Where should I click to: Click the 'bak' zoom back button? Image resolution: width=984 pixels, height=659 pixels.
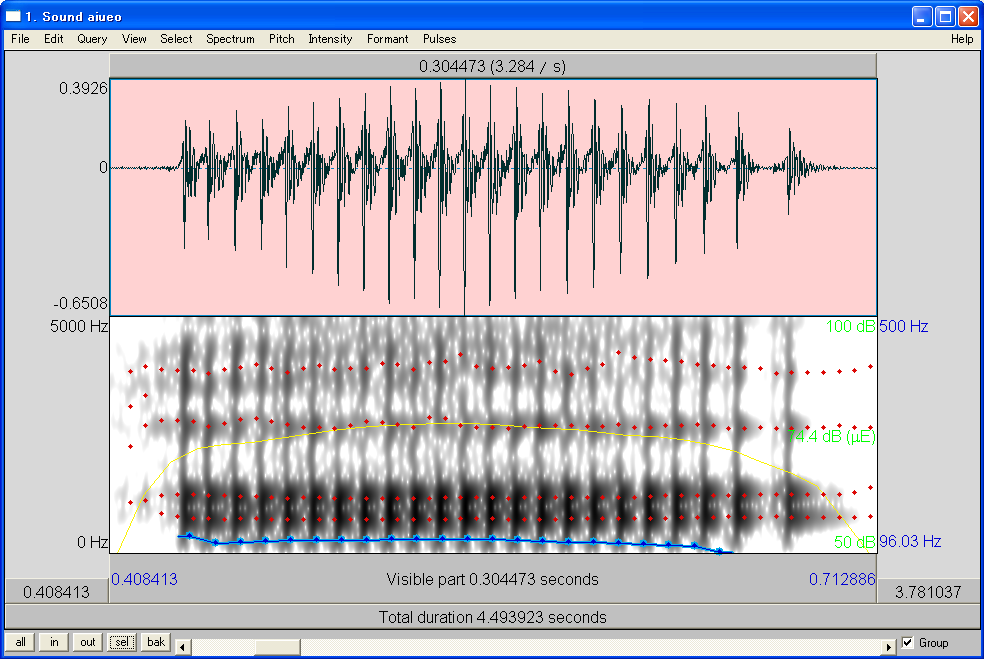(156, 642)
